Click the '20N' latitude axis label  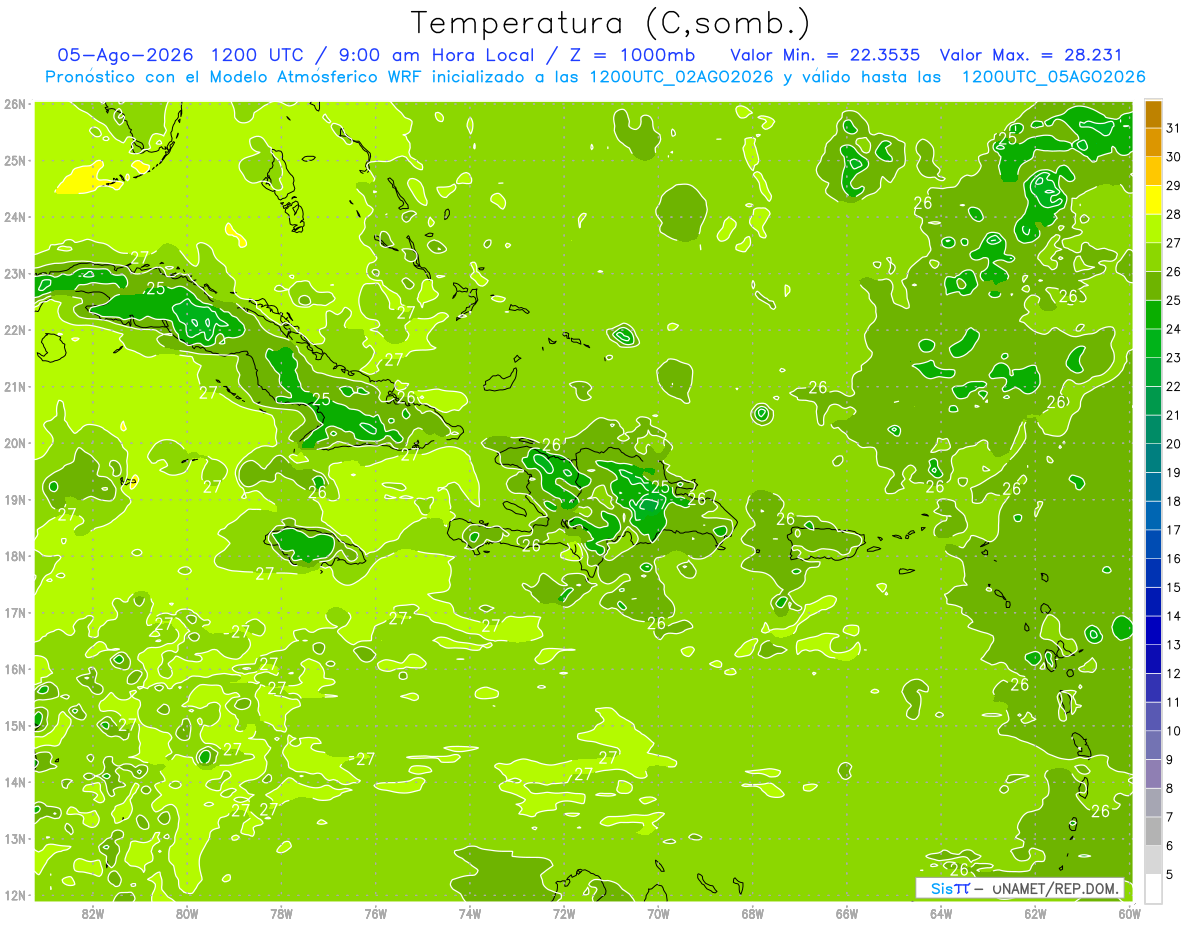pos(15,443)
